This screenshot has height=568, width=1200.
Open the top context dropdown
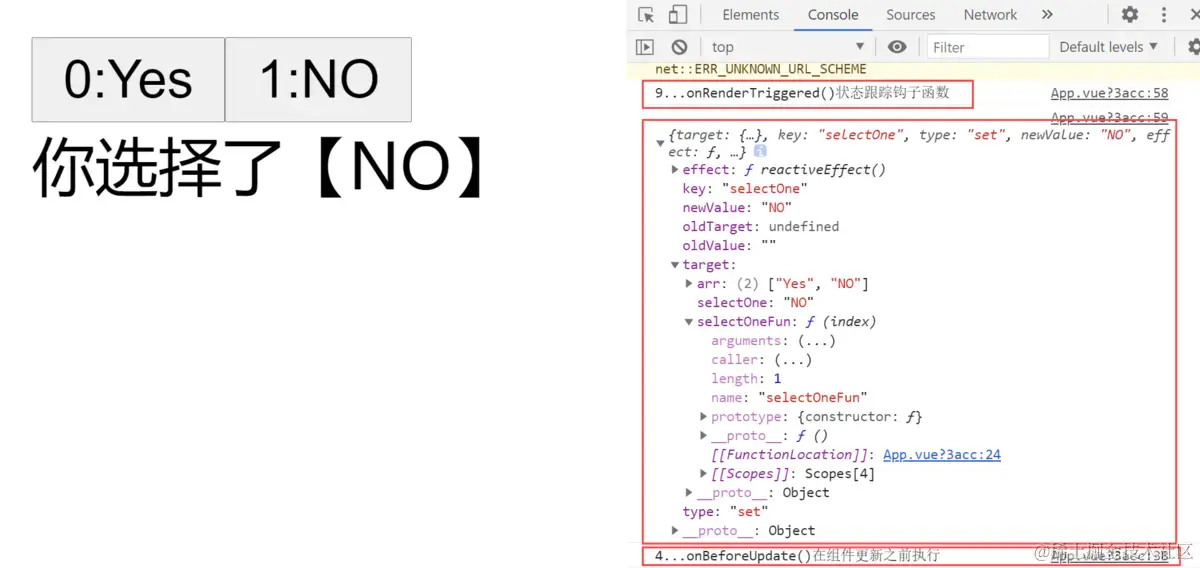(788, 47)
